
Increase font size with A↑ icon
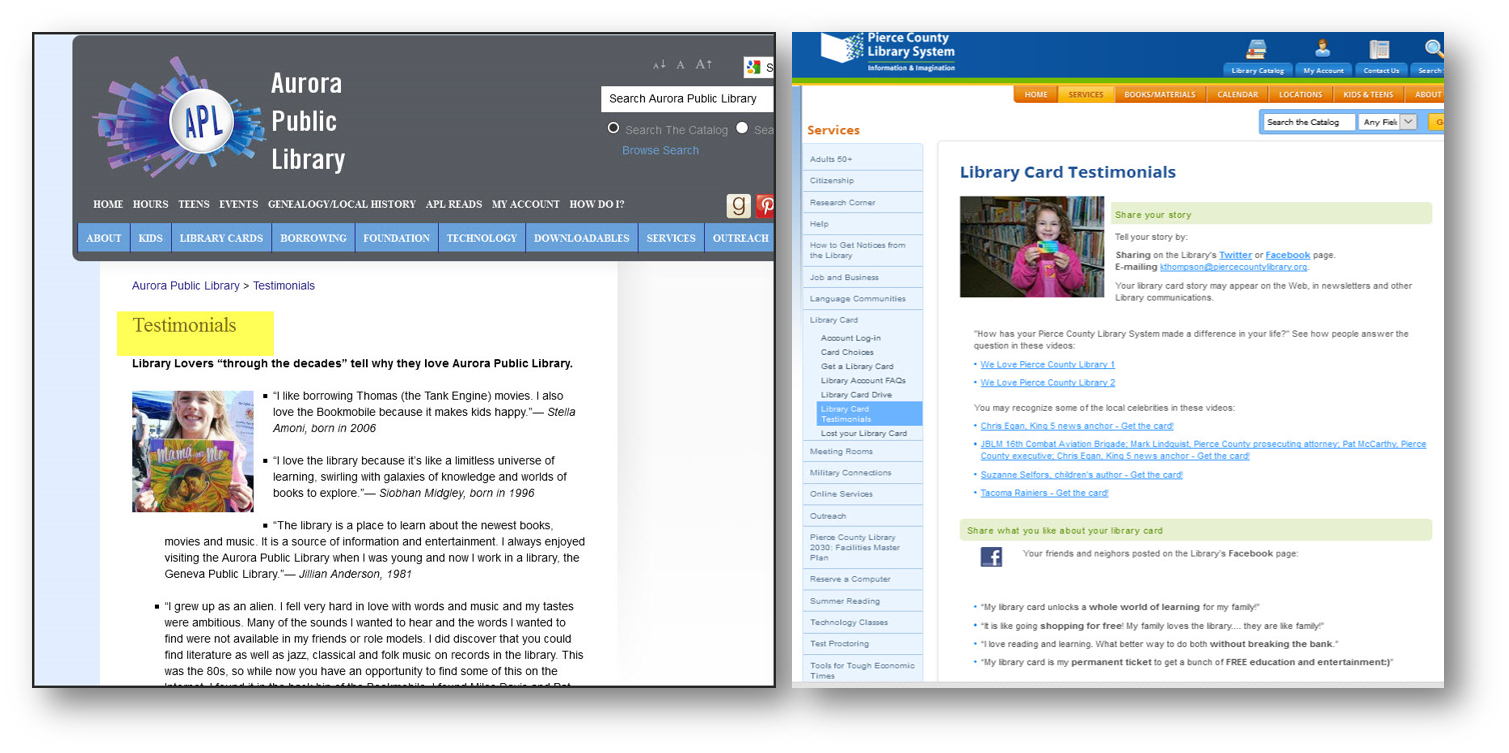click(x=704, y=64)
